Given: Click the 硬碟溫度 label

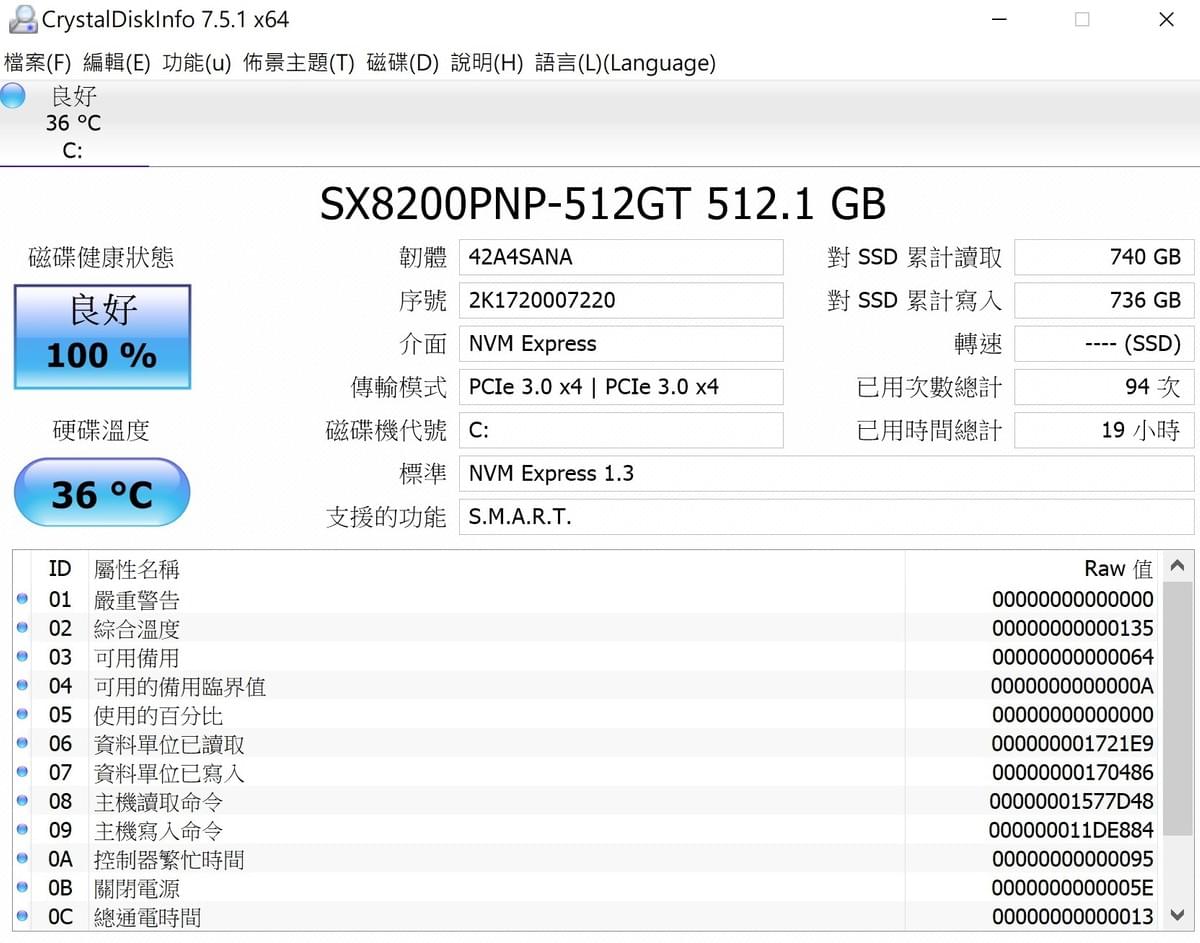Looking at the screenshot, I should (101, 431).
